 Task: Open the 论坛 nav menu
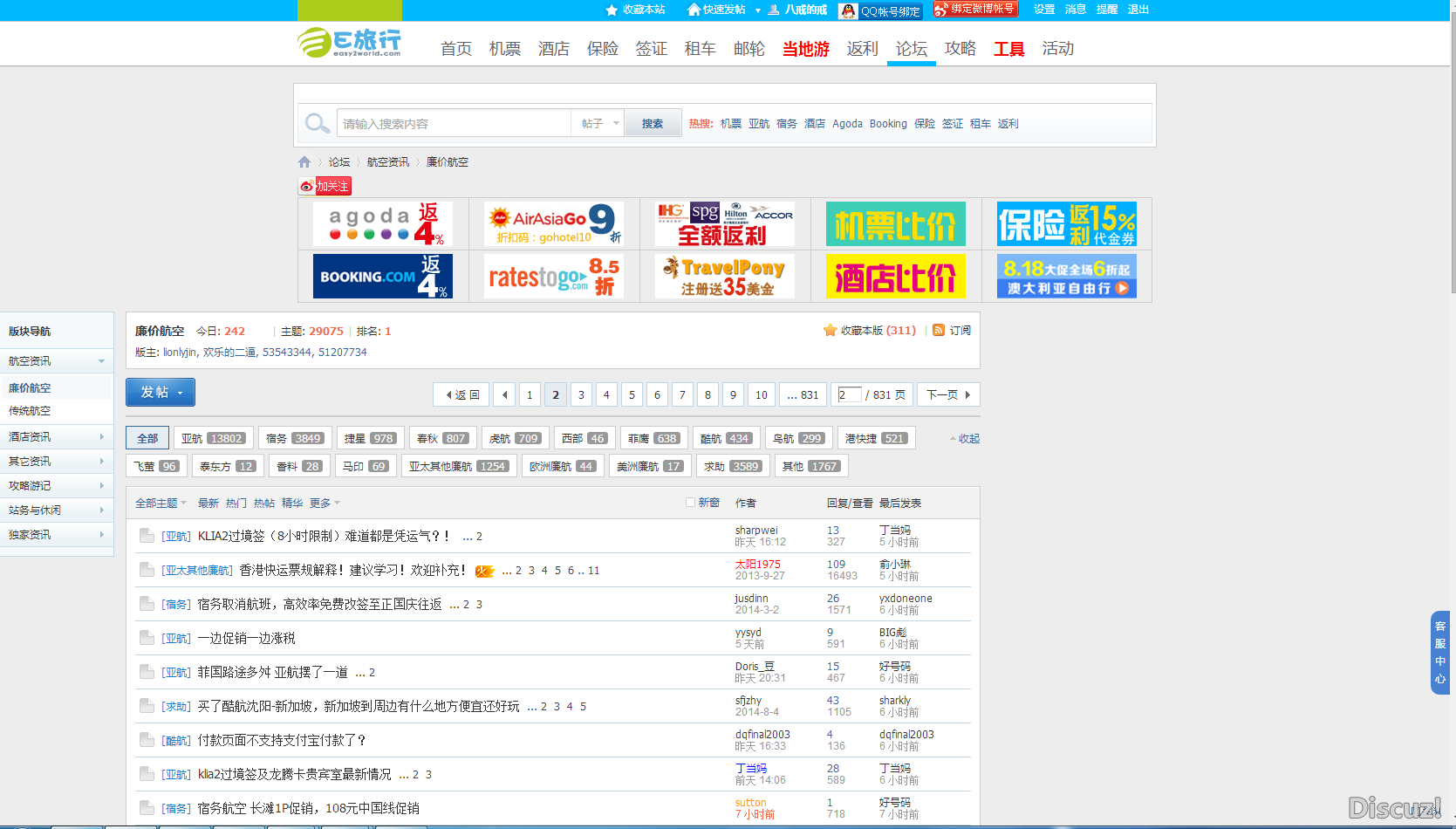912,48
